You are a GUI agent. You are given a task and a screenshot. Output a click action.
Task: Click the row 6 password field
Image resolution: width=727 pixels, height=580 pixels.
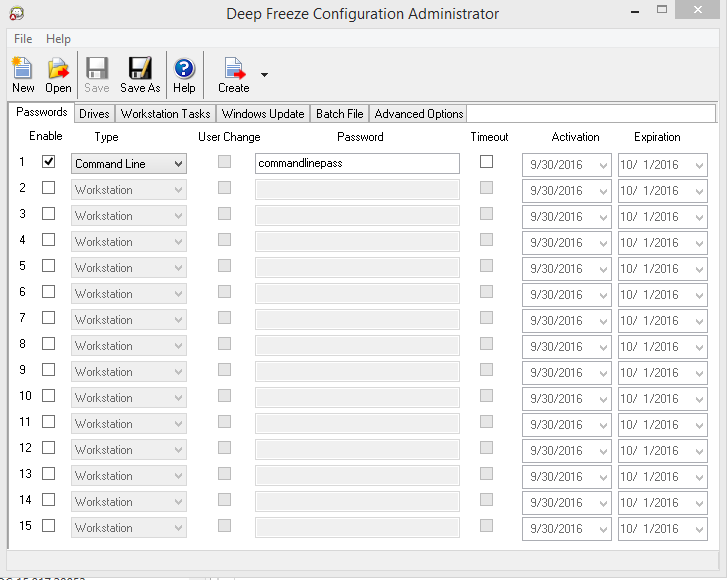(x=357, y=293)
